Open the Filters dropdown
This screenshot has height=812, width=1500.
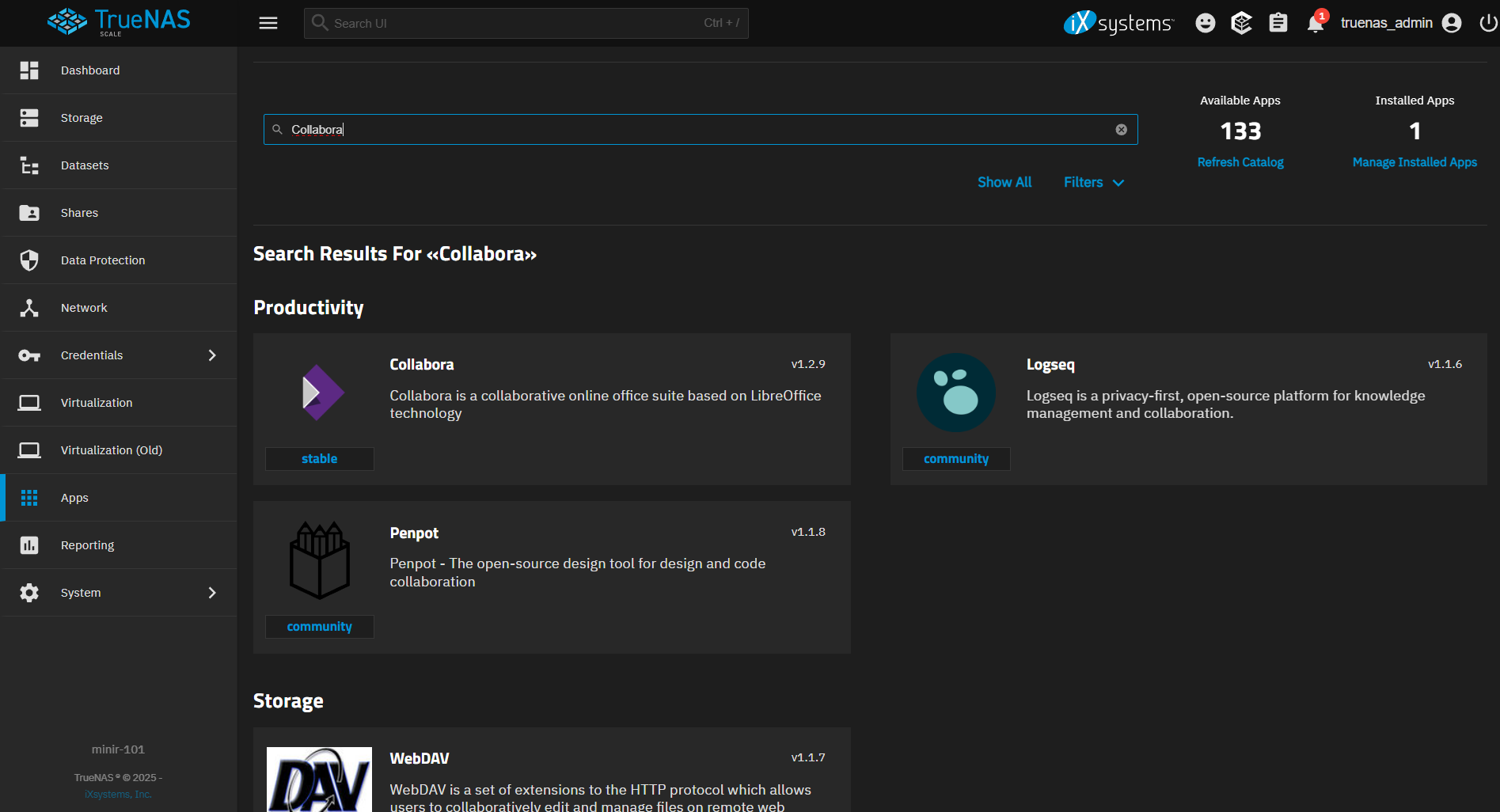click(1094, 182)
